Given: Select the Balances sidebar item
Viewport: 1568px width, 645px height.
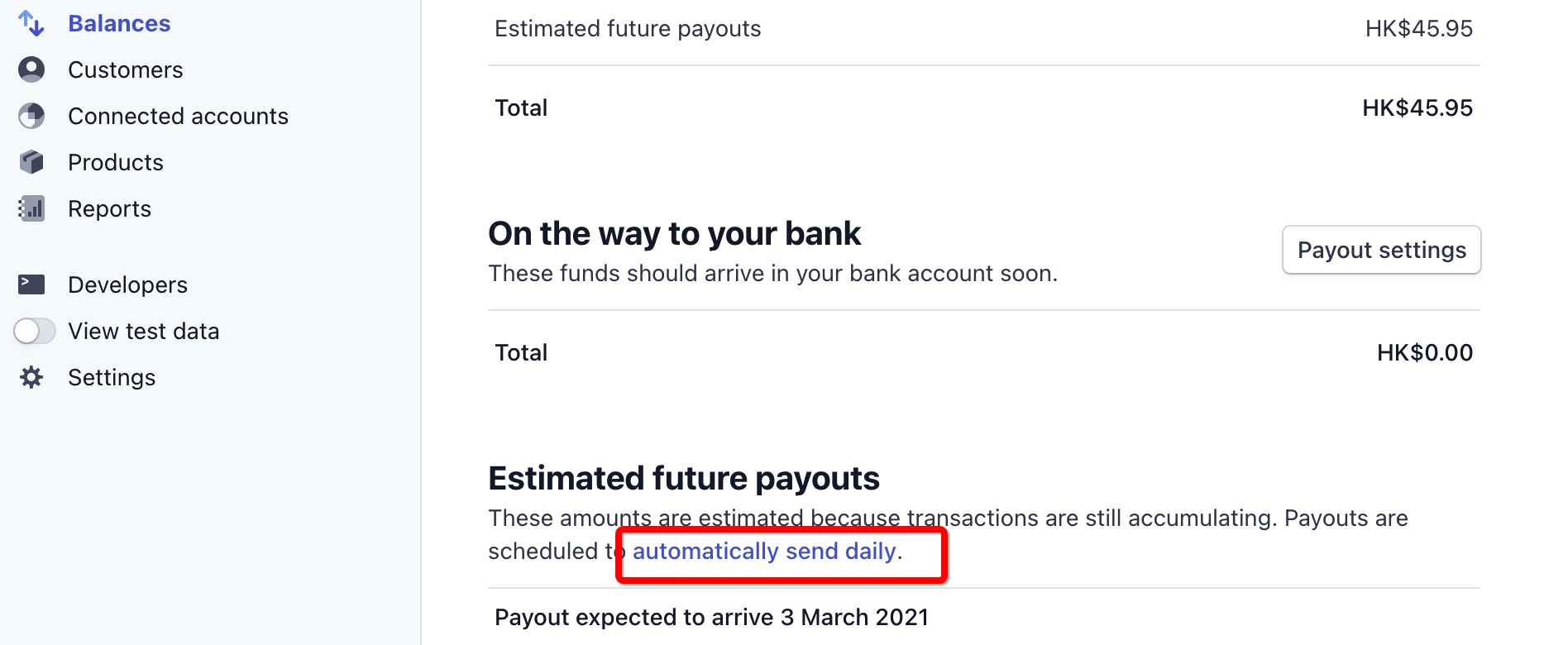Looking at the screenshot, I should point(119,23).
